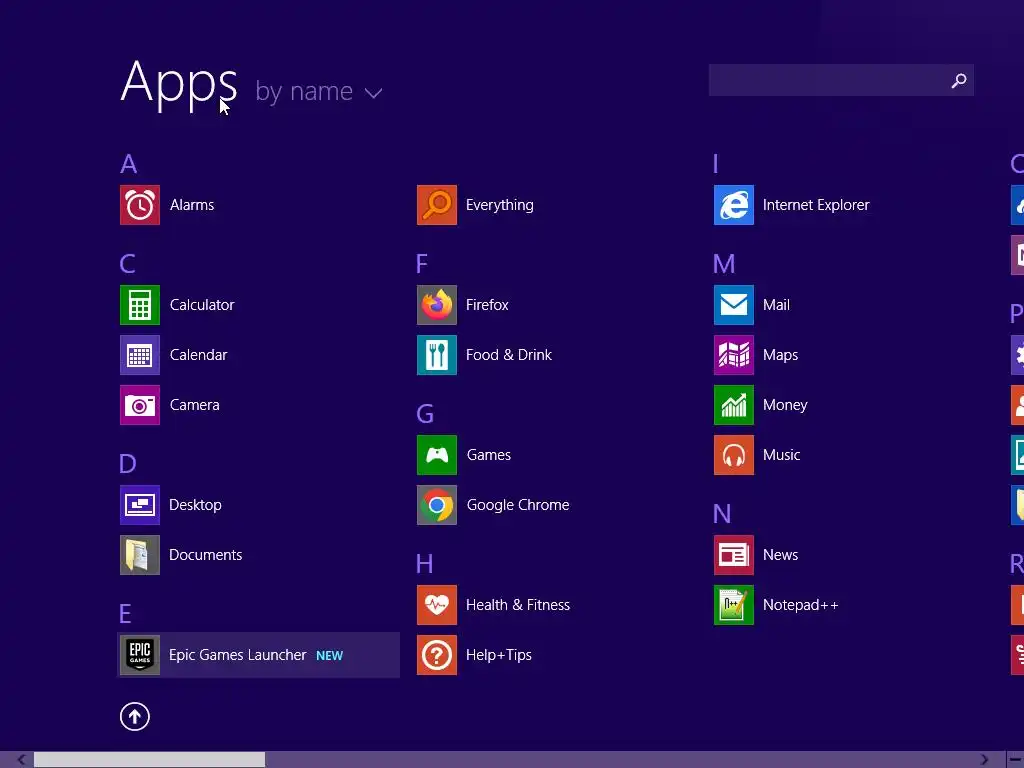
Task: Click the horizontal scrollbar thumb
Action: click(x=150, y=760)
